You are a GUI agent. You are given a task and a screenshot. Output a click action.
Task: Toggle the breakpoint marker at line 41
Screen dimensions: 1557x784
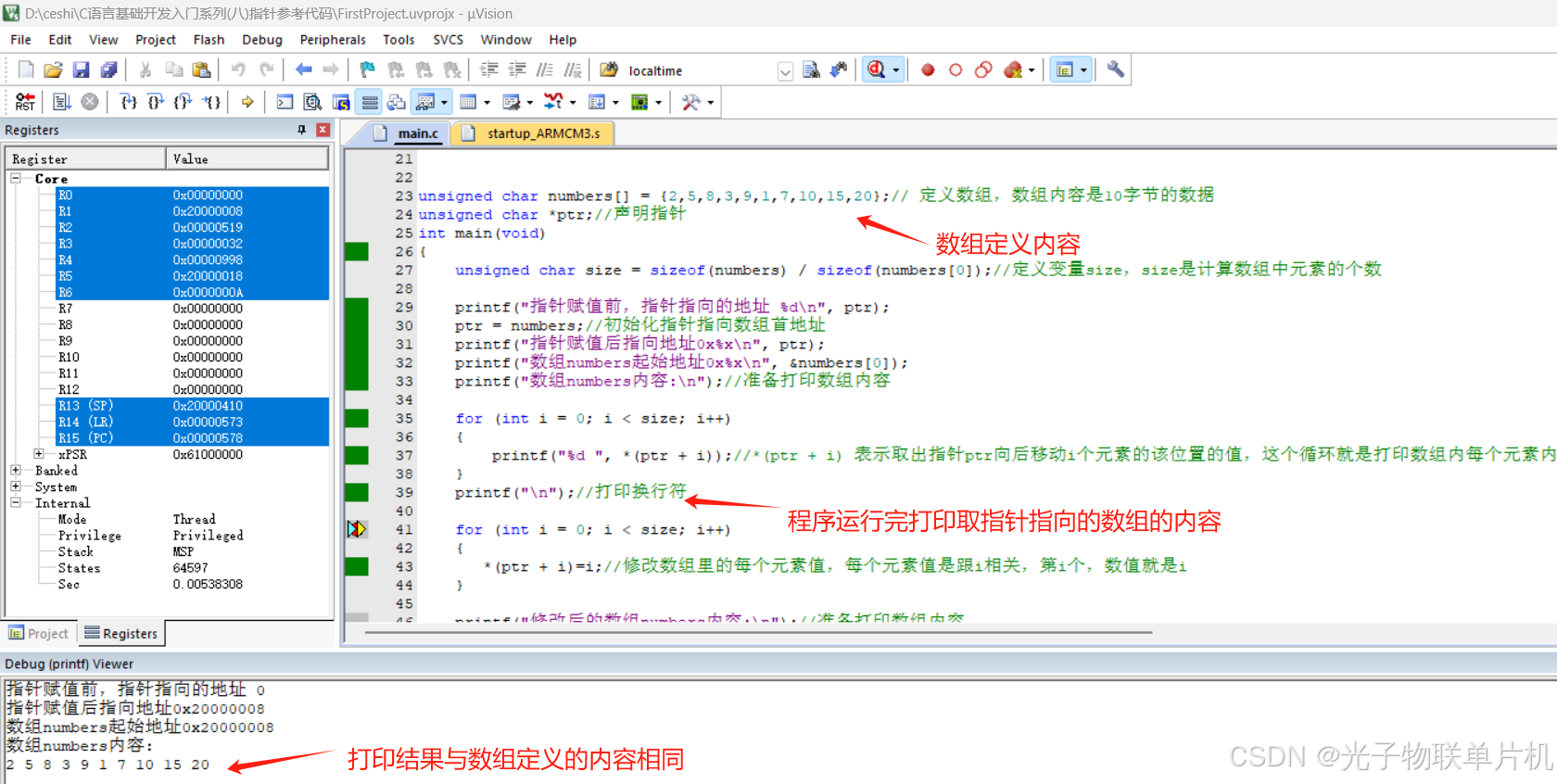(x=357, y=529)
